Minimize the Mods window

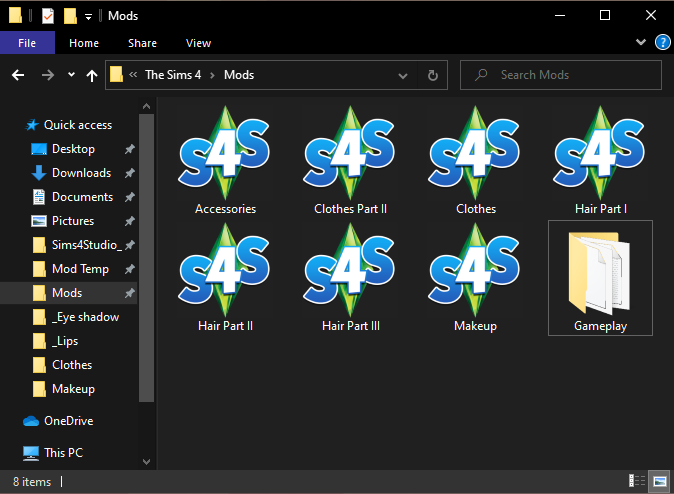point(560,15)
